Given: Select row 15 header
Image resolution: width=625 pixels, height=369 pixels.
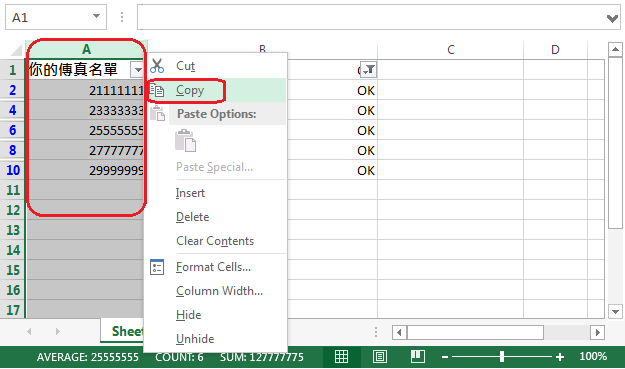Looking at the screenshot, I should tap(13, 270).
